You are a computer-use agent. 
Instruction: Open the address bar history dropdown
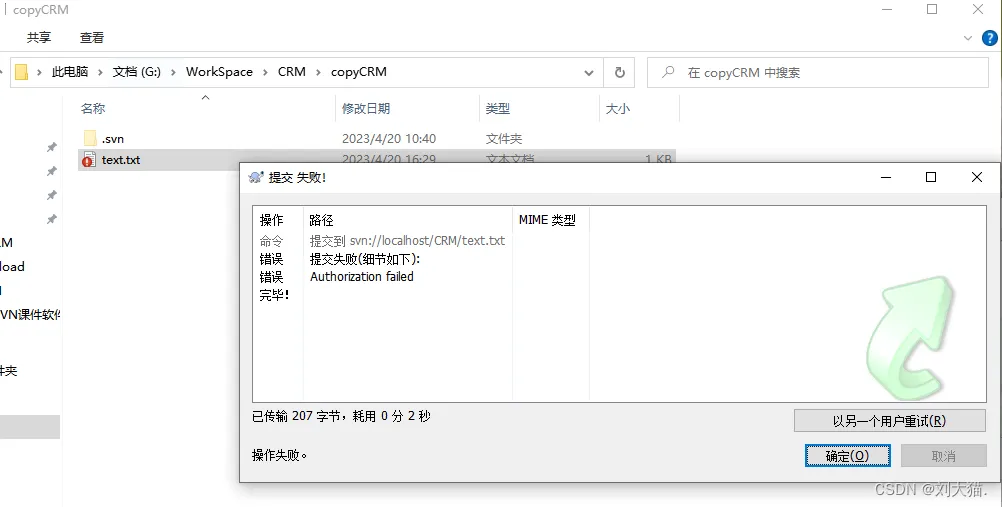(589, 73)
